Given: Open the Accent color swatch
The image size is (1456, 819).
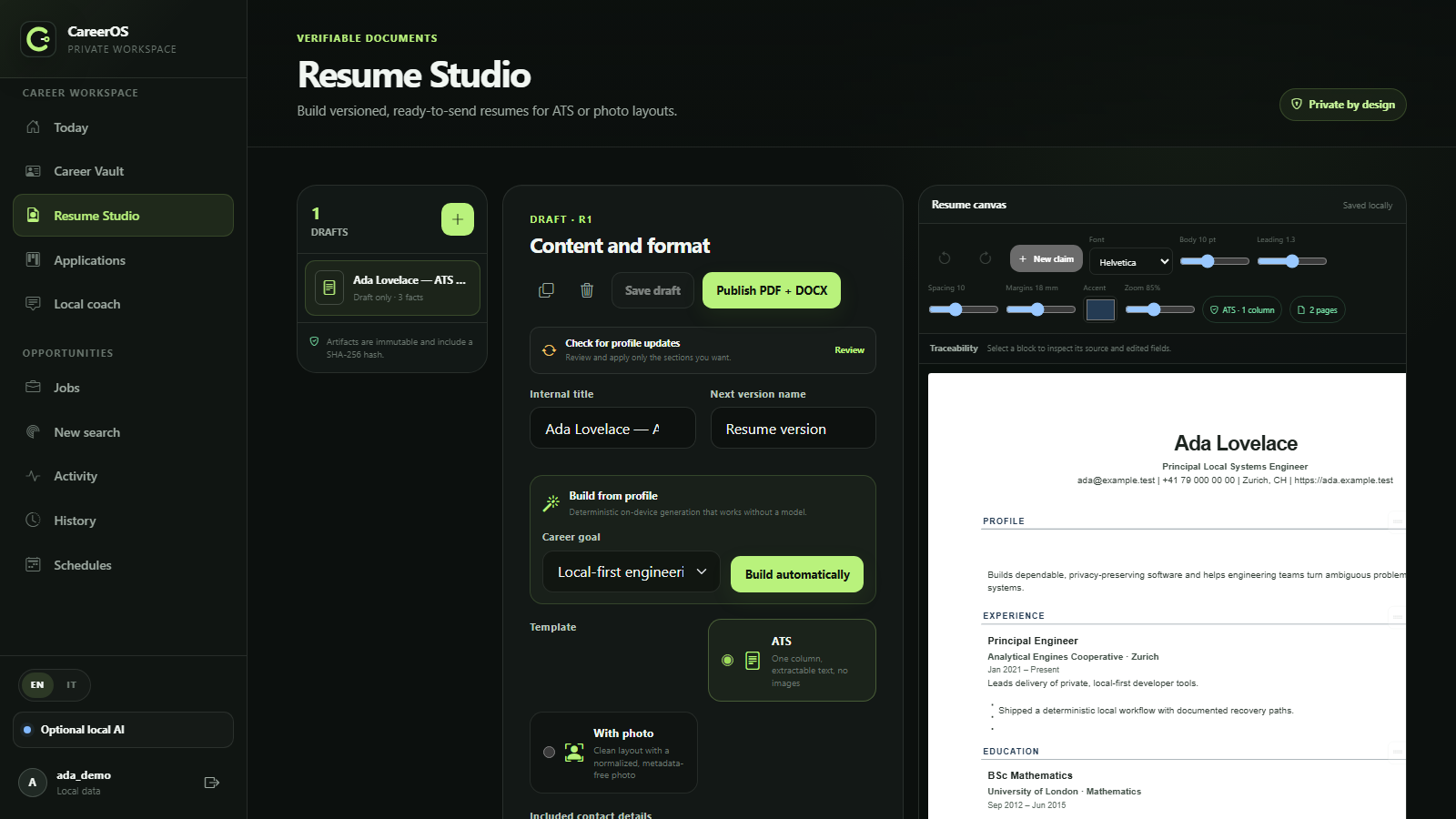Looking at the screenshot, I should (1100, 309).
